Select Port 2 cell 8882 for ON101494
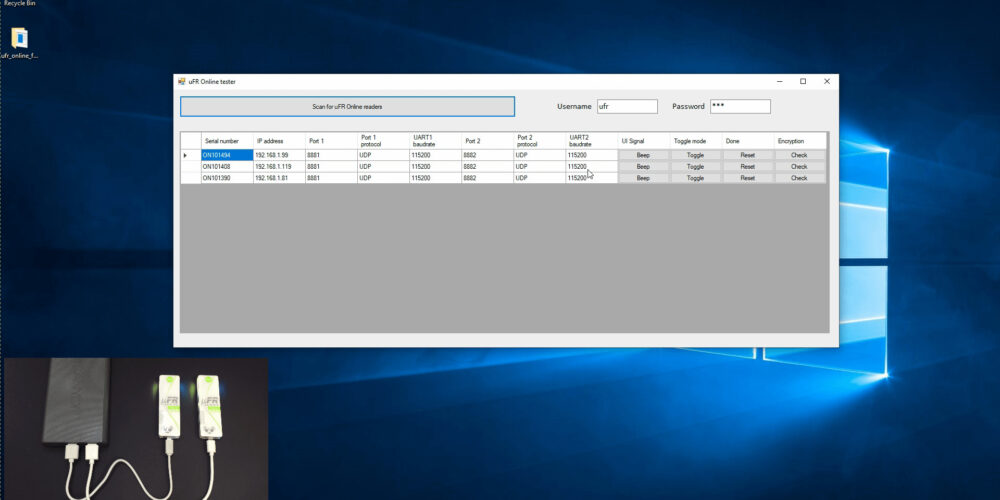Screen dimensions: 1000x500 (488, 155)
